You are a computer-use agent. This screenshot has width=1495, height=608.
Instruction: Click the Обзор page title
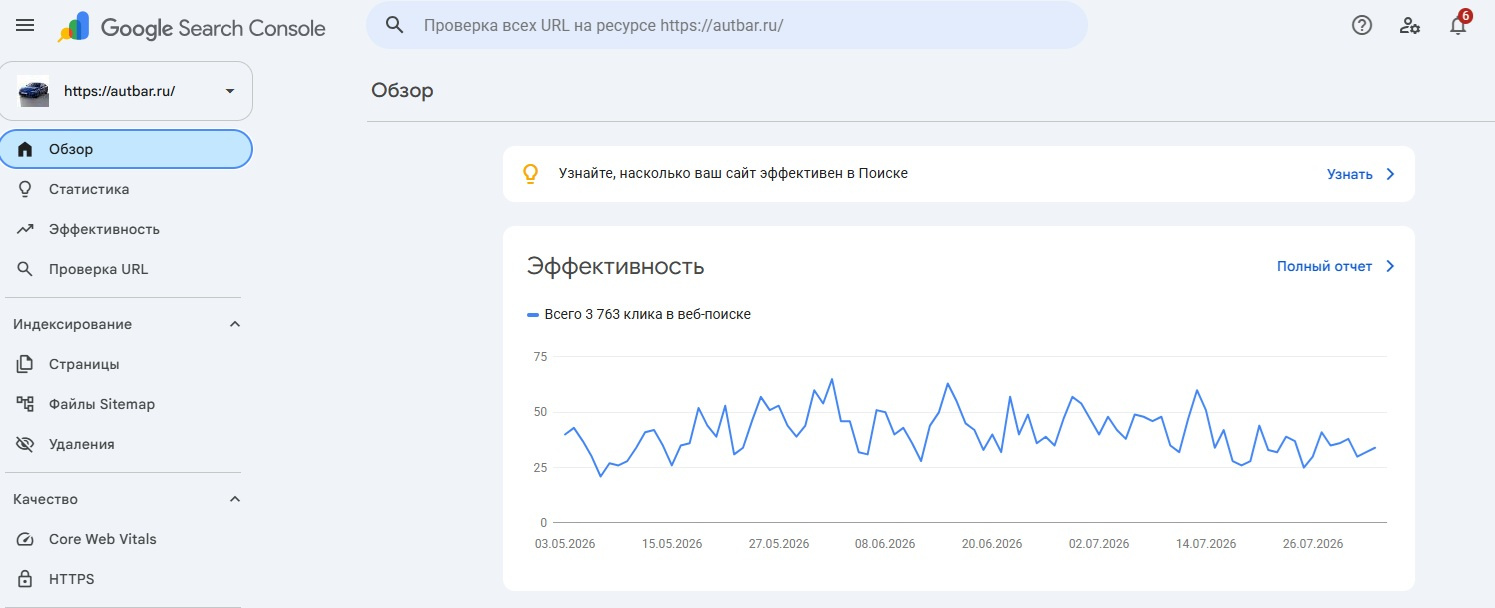pos(402,91)
